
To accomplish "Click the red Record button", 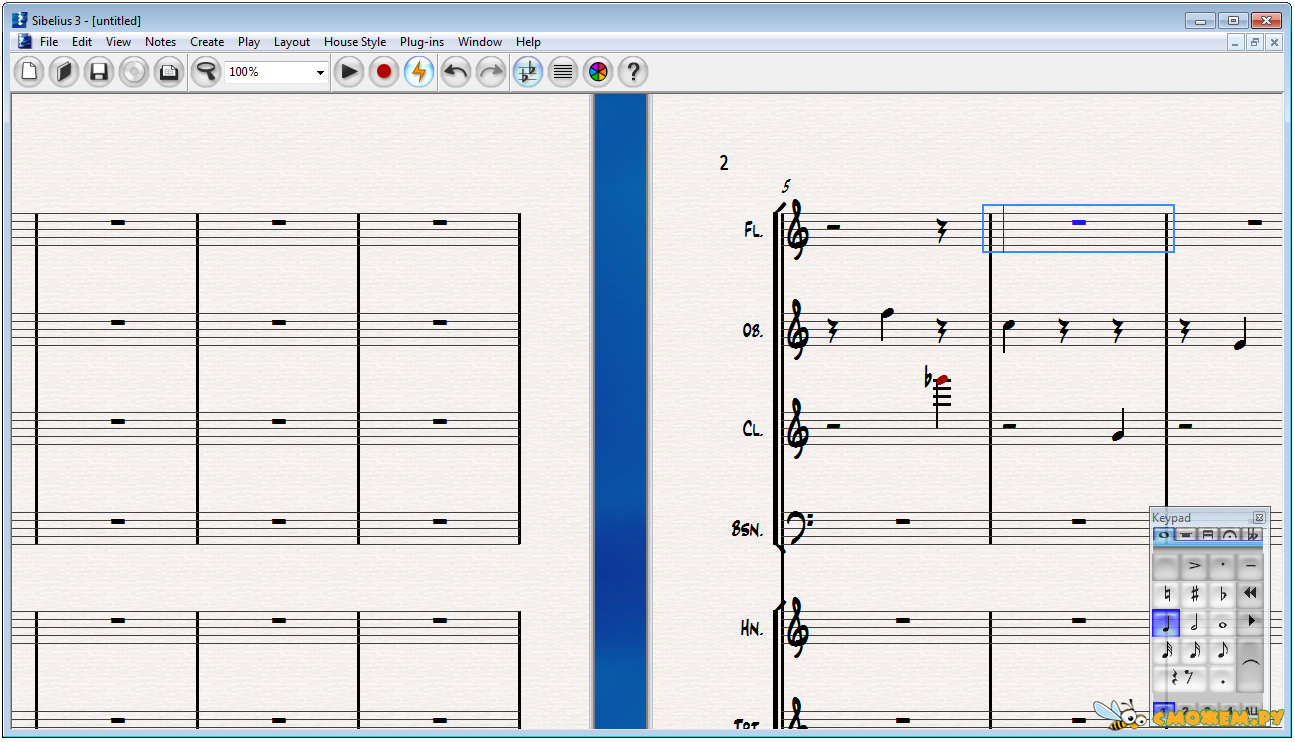I will pos(384,72).
